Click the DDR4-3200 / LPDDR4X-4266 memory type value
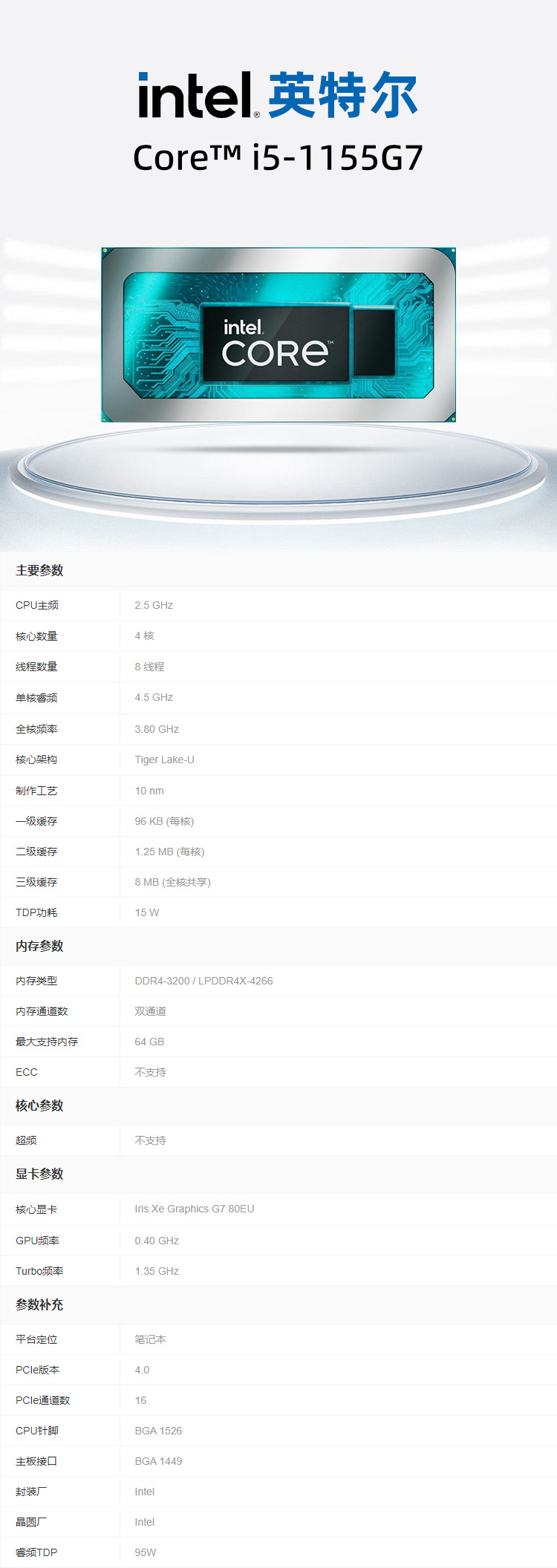 tap(203, 981)
